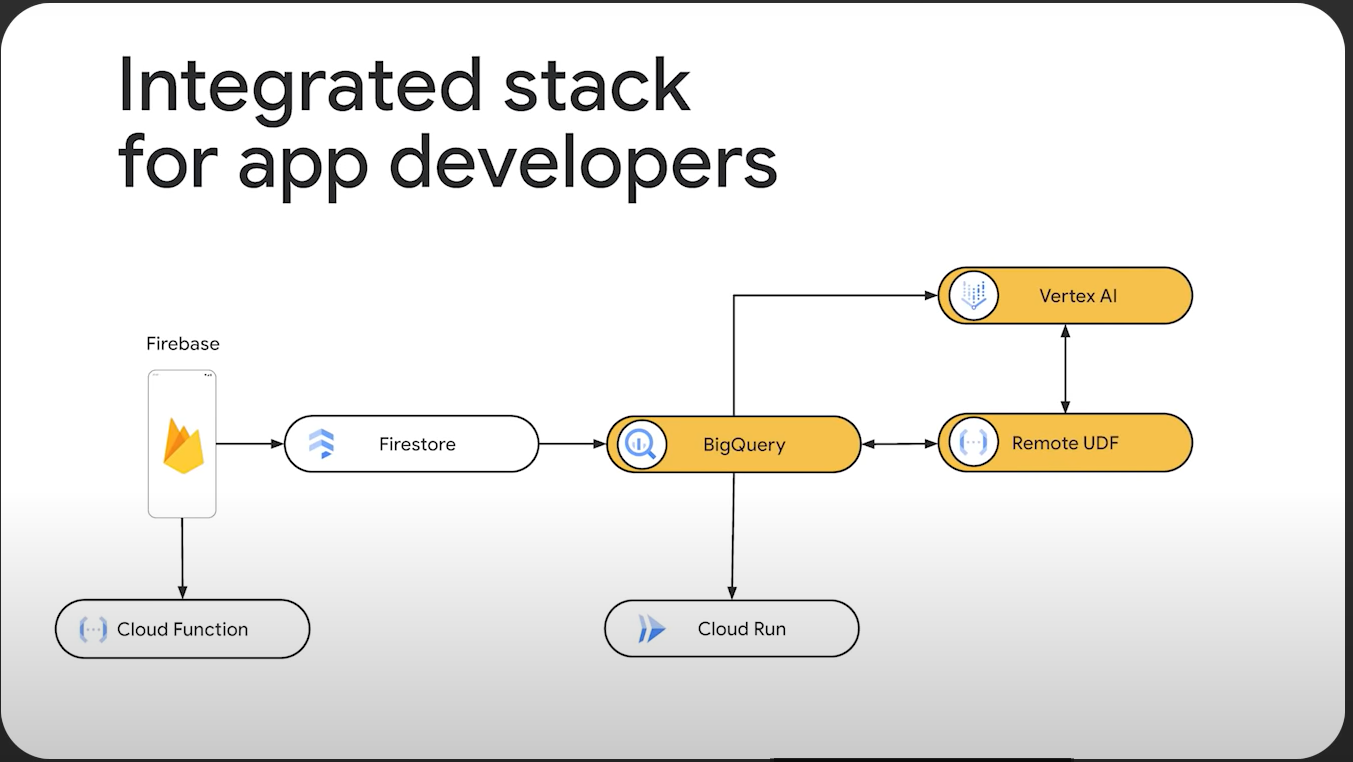The height and width of the screenshot is (762, 1353).
Task: Select the Vertex AI node label
Action: point(1080,296)
